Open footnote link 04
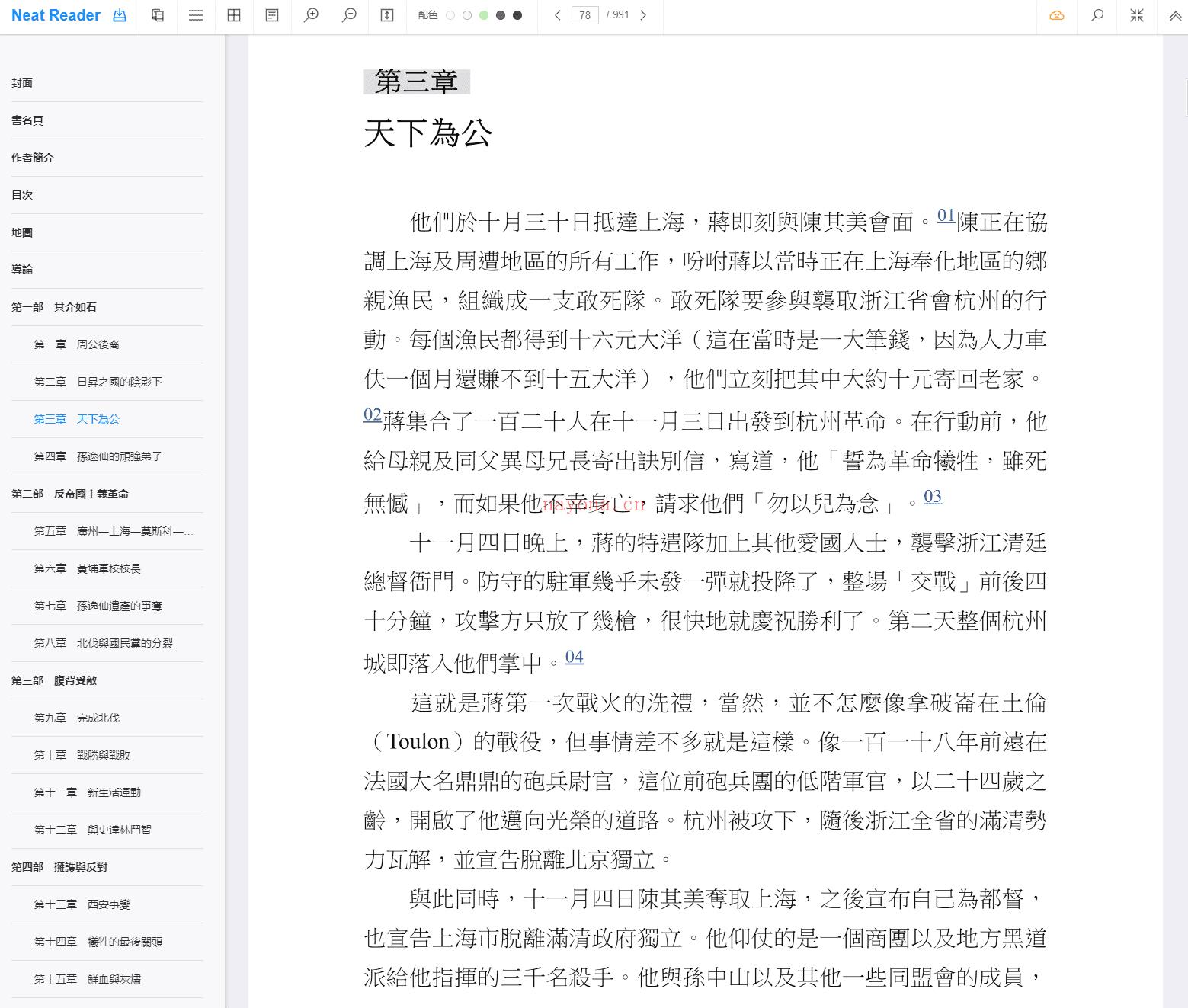This screenshot has height=1008, width=1188. pos(575,657)
